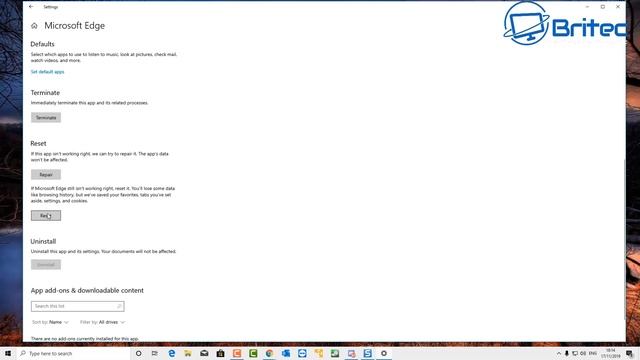640x360 pixels.
Task: Click the ENG language indicator
Action: (593, 353)
